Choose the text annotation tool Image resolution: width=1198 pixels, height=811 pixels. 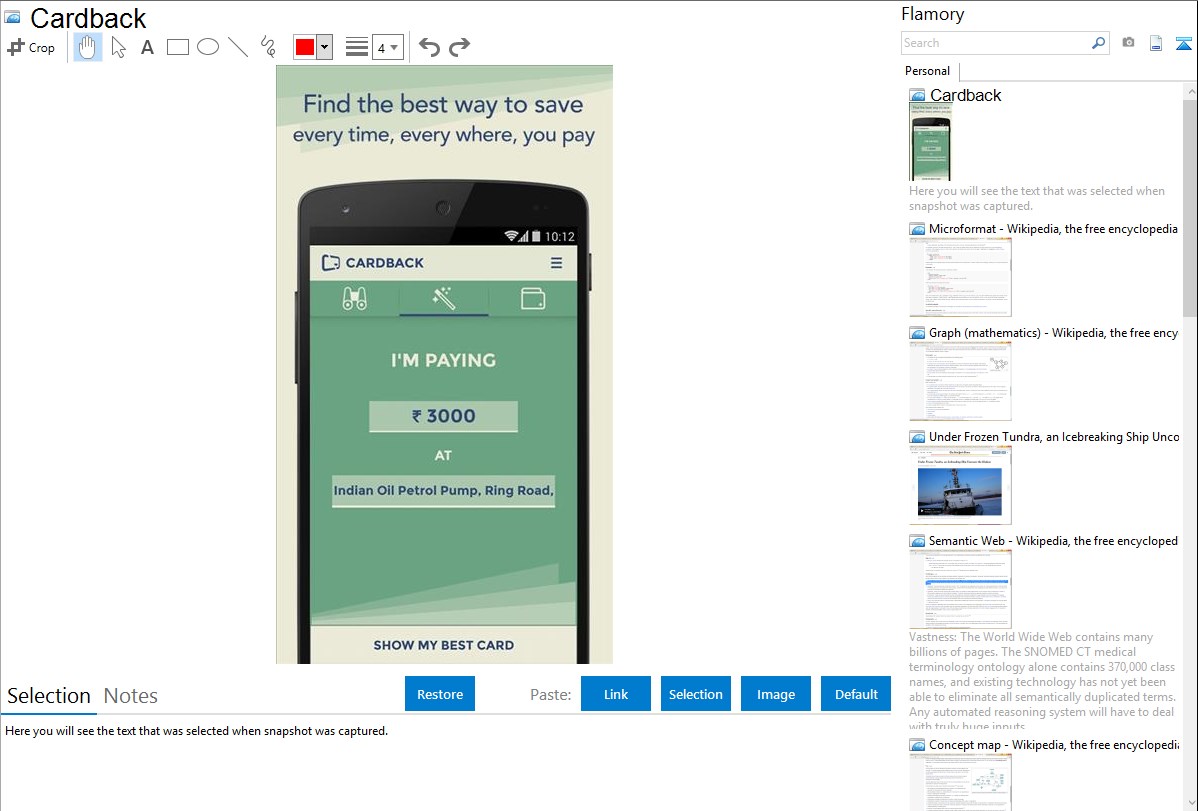147,47
